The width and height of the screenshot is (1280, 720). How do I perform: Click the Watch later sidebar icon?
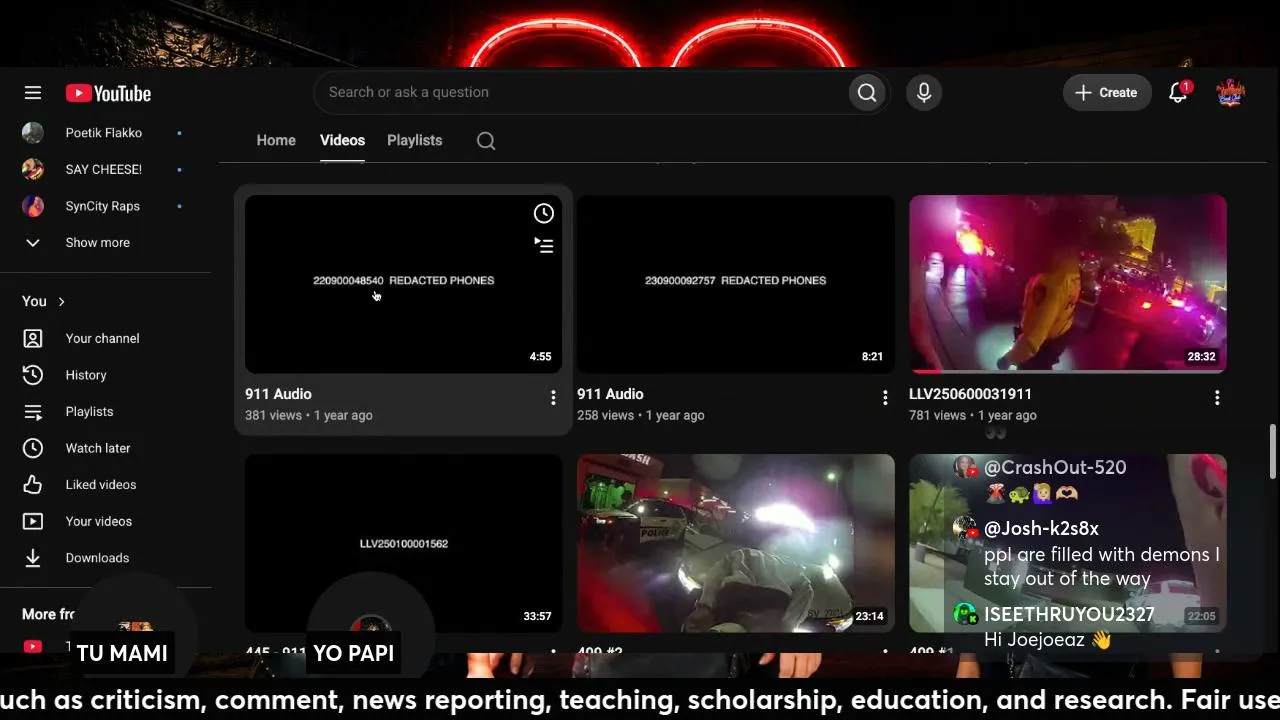click(33, 448)
